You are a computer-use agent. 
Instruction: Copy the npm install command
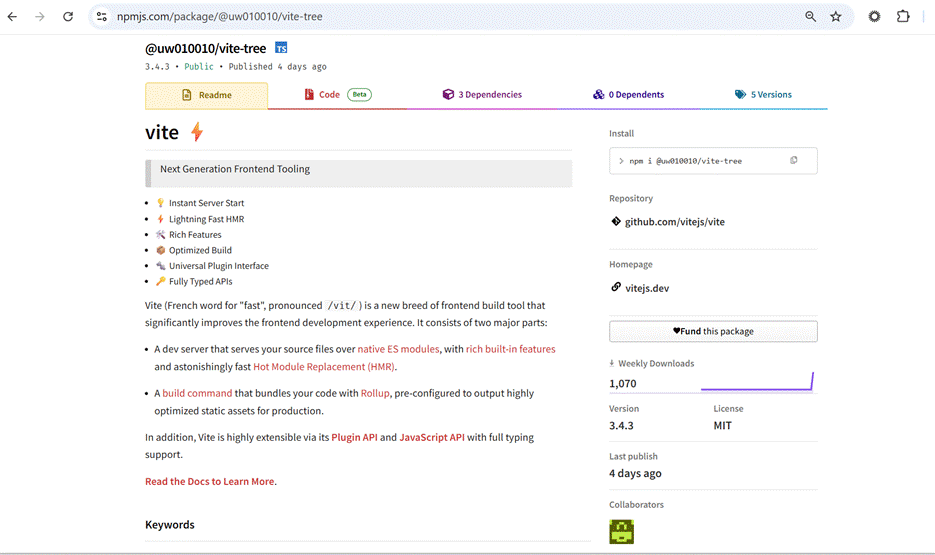[794, 160]
